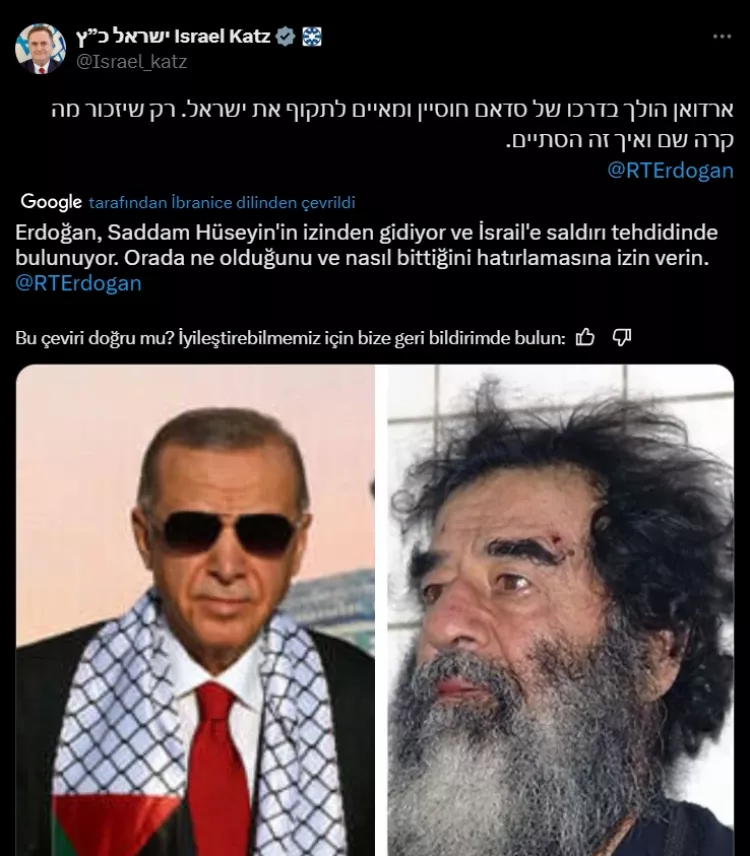Click the Google logo above translation

point(51,202)
